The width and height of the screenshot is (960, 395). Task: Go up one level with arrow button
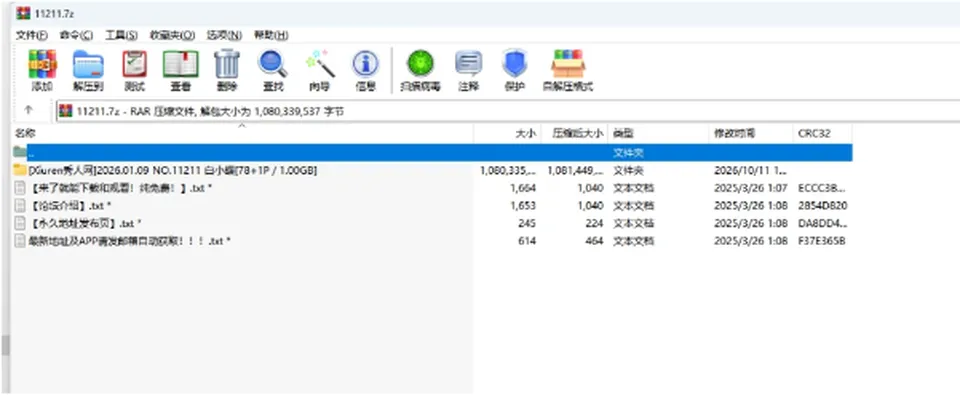(x=28, y=111)
